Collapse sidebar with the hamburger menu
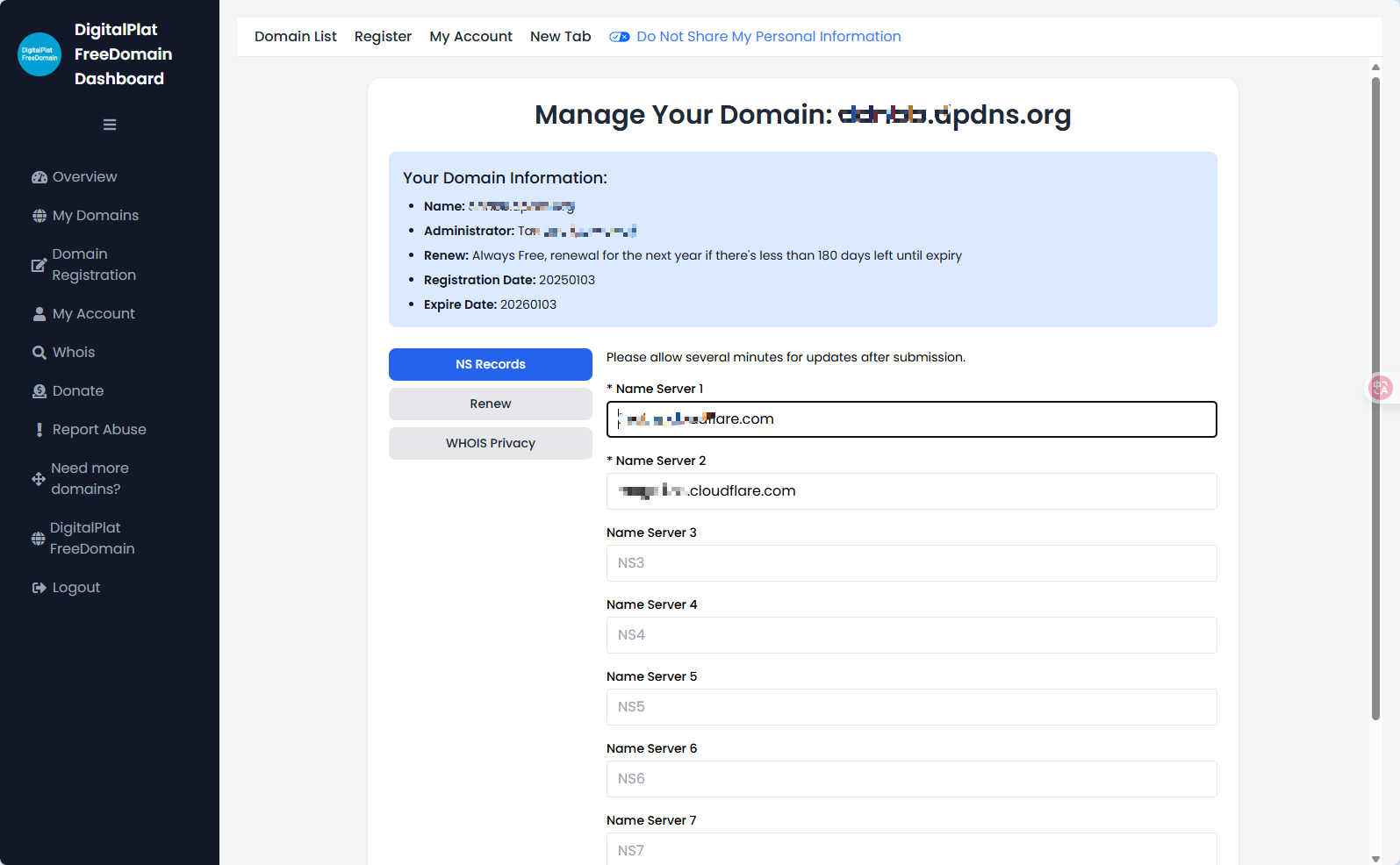Image resolution: width=1400 pixels, height=865 pixels. click(110, 125)
